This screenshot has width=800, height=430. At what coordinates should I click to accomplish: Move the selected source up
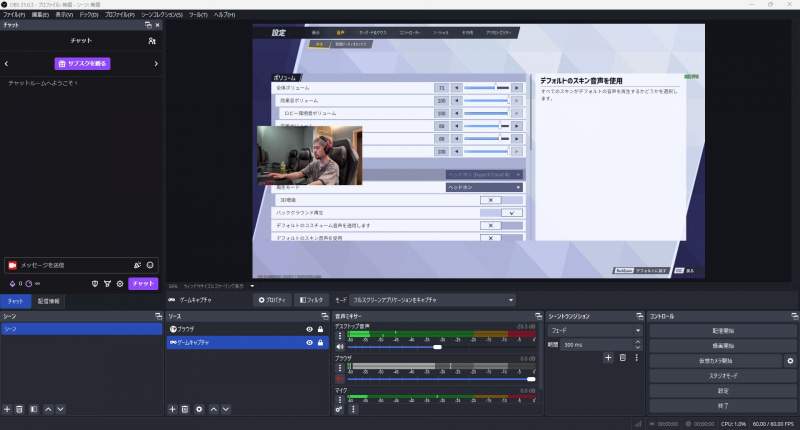click(213, 409)
